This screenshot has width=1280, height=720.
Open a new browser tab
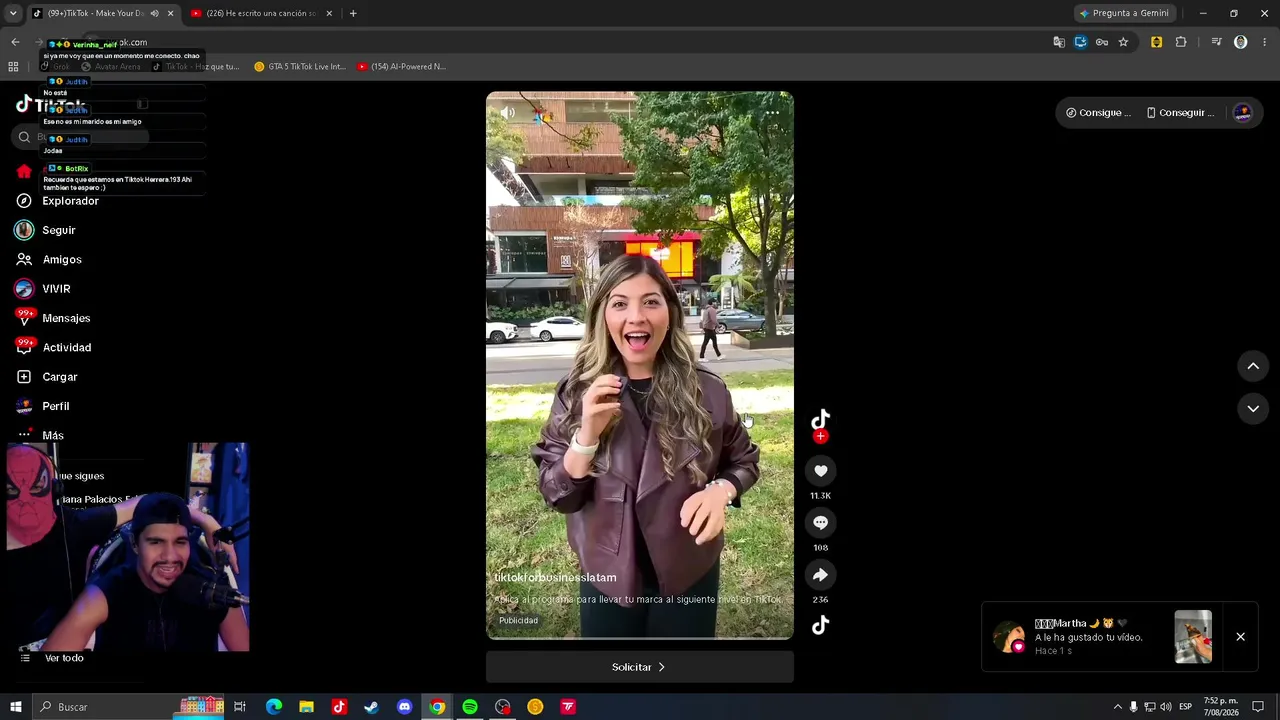click(353, 13)
